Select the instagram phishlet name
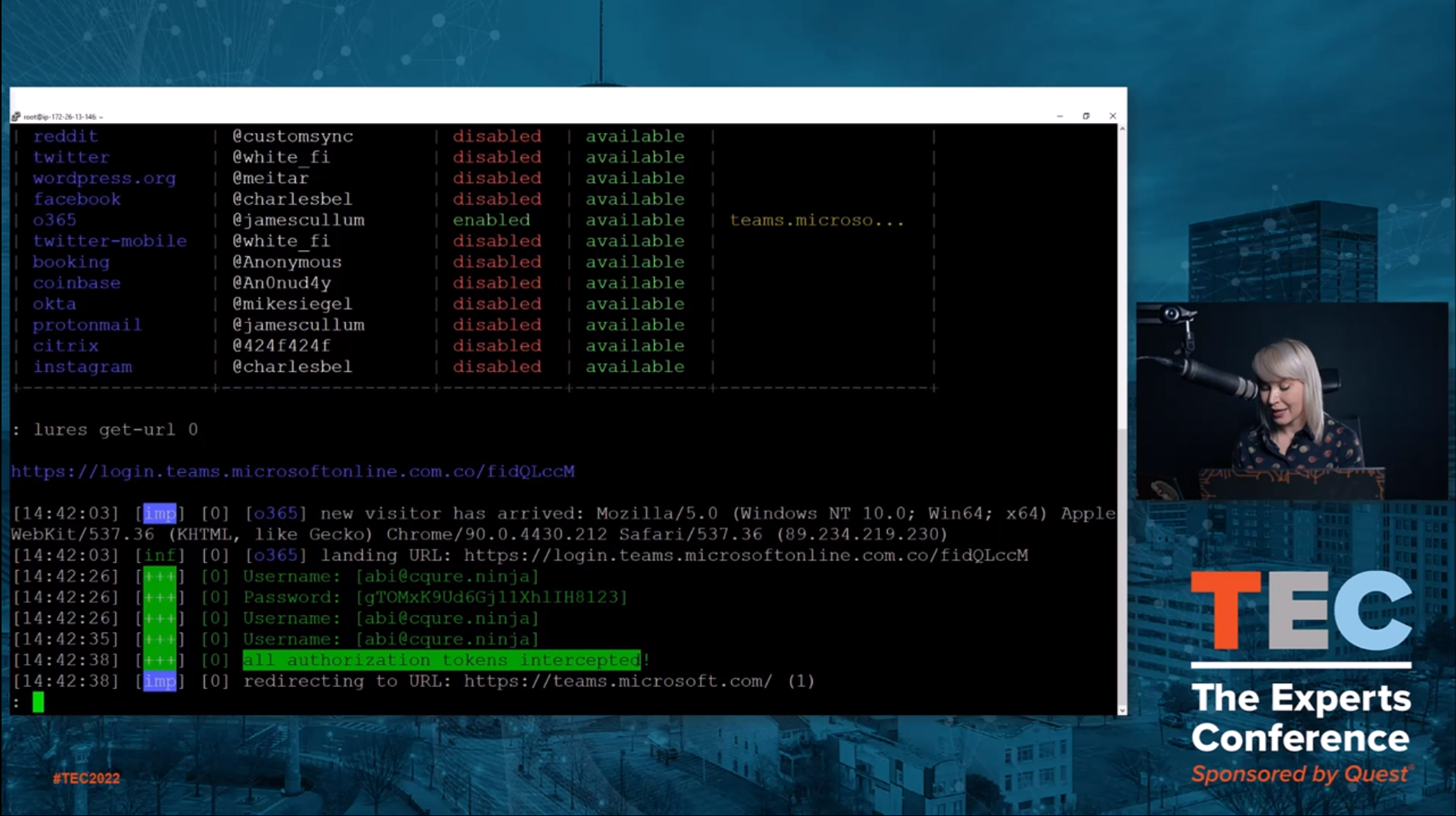The image size is (1456, 816). coord(83,367)
